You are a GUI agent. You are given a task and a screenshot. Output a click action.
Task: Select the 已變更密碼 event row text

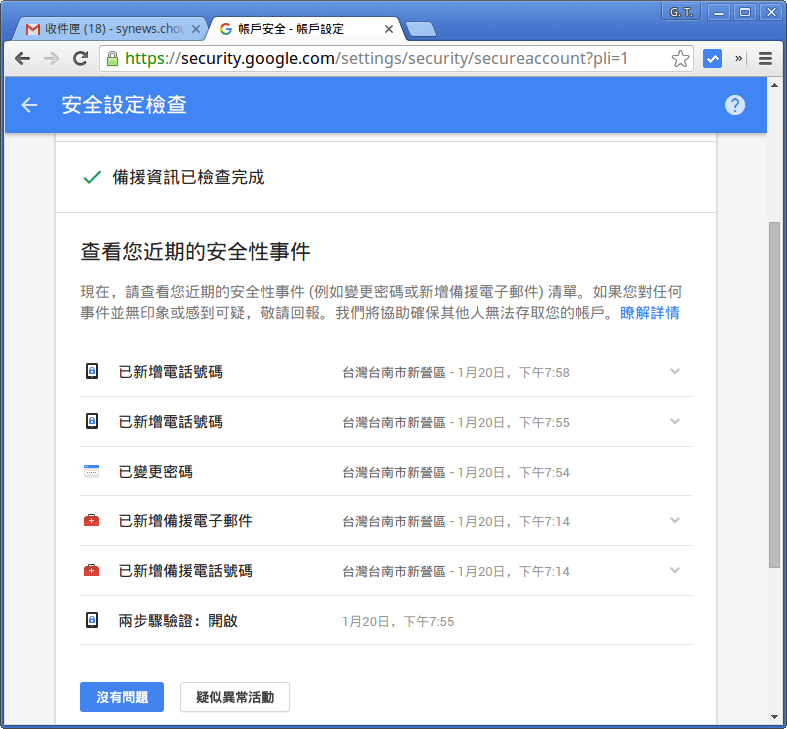tap(156, 471)
